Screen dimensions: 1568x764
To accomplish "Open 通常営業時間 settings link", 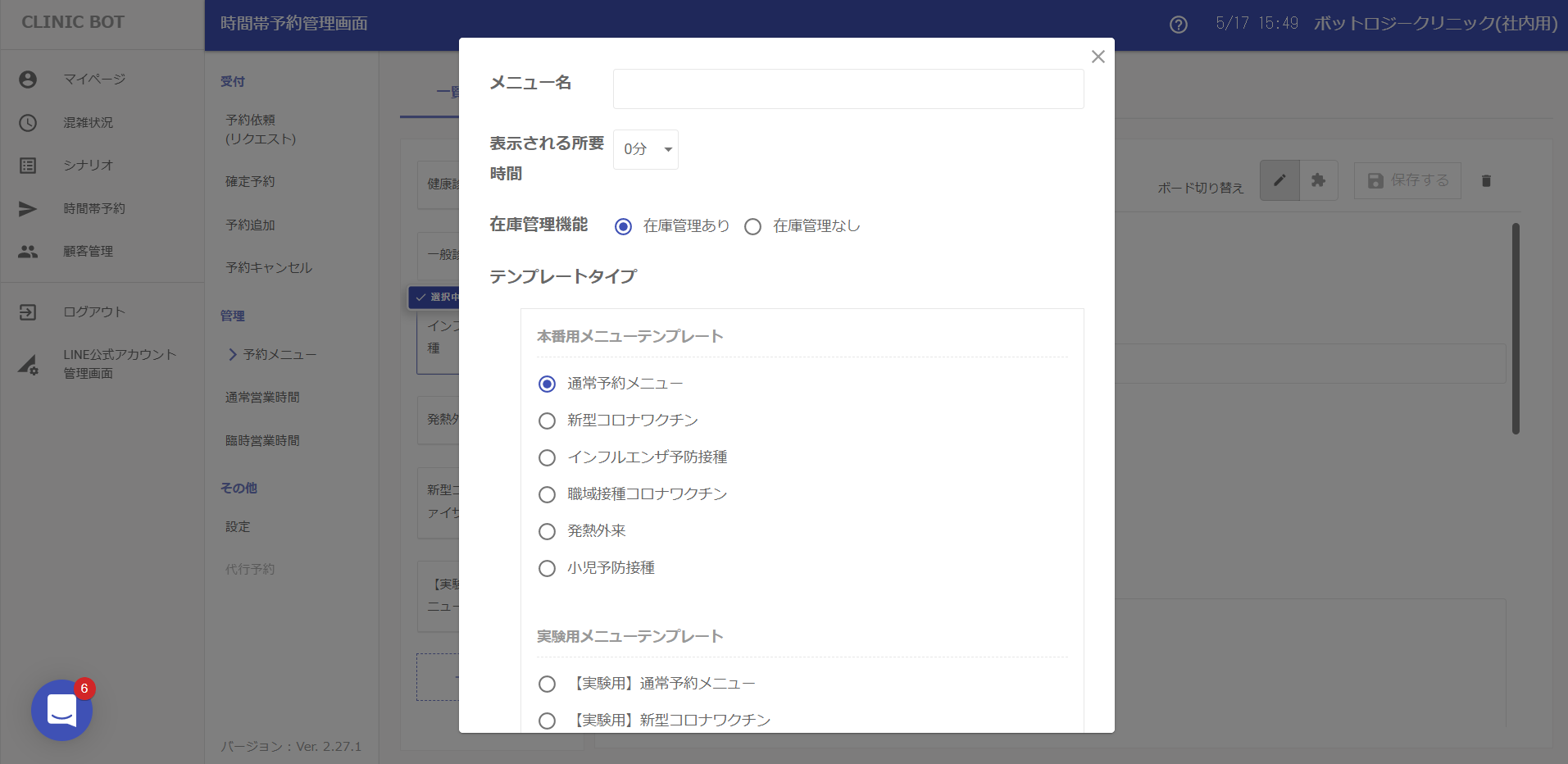I will (x=262, y=398).
